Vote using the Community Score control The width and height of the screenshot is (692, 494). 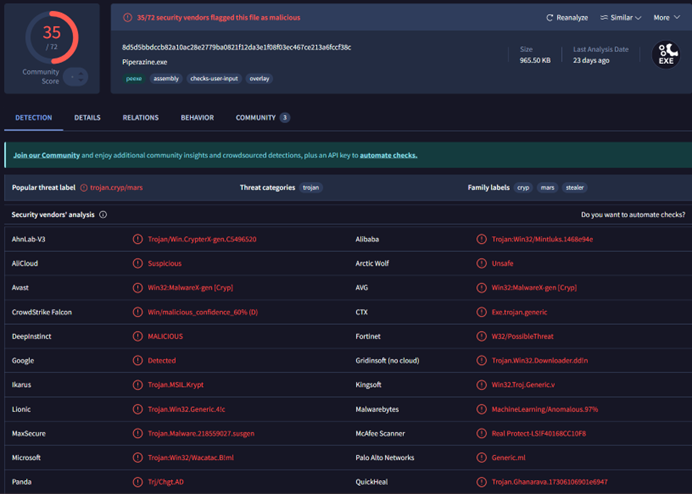[75, 77]
